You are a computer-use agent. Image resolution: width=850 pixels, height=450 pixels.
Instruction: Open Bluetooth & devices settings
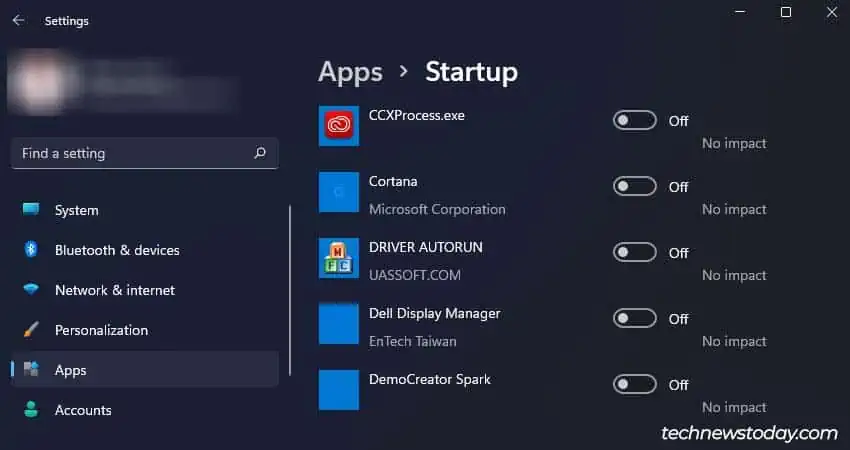(x=145, y=250)
